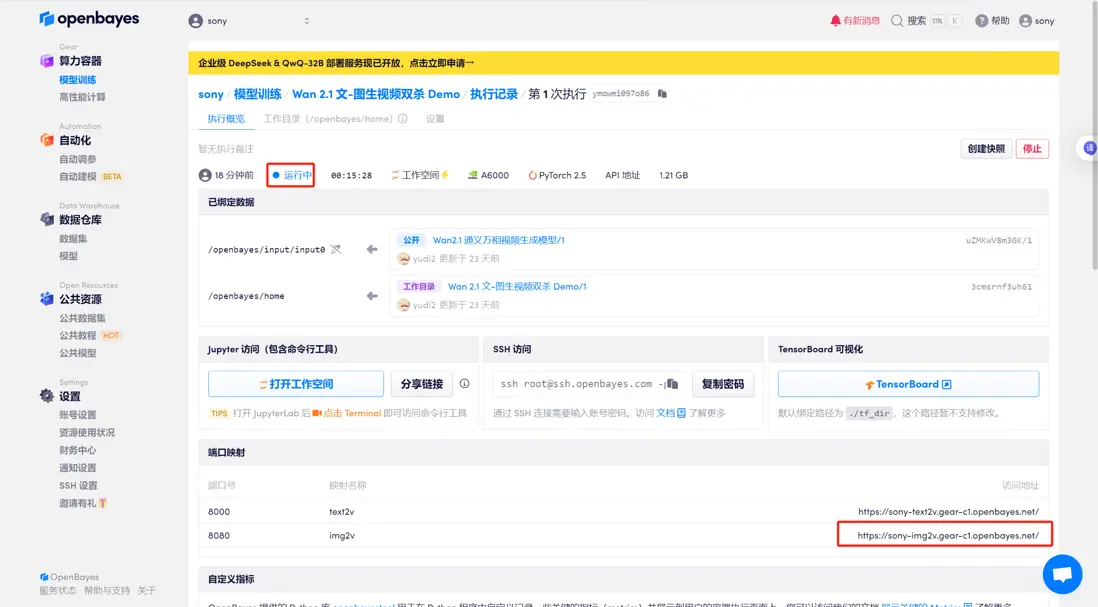Viewport: 1098px width, 607px height.
Task: Open 通知设置 in the sidebar
Action: pos(78,468)
